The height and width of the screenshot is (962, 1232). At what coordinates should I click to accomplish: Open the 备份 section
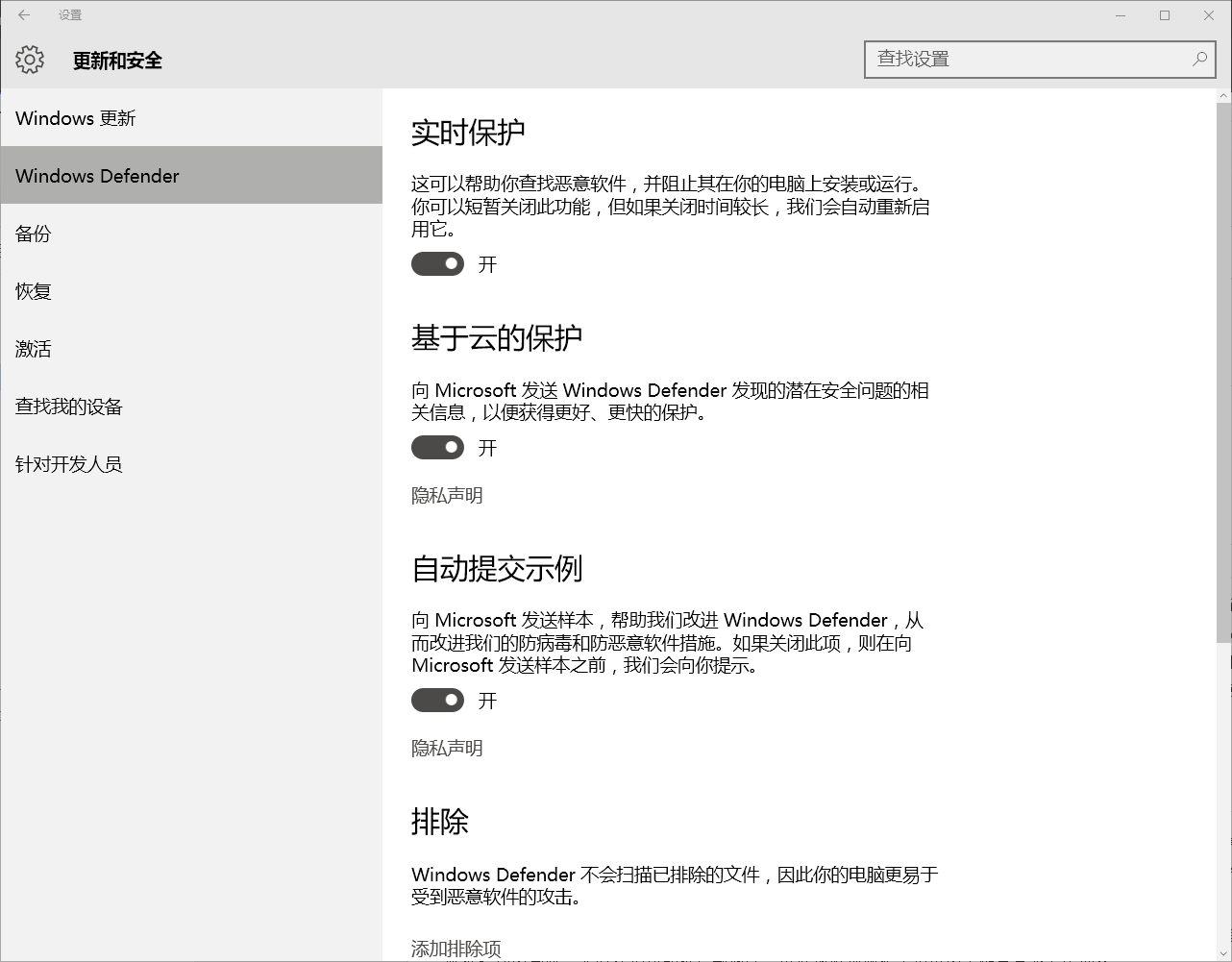191,234
